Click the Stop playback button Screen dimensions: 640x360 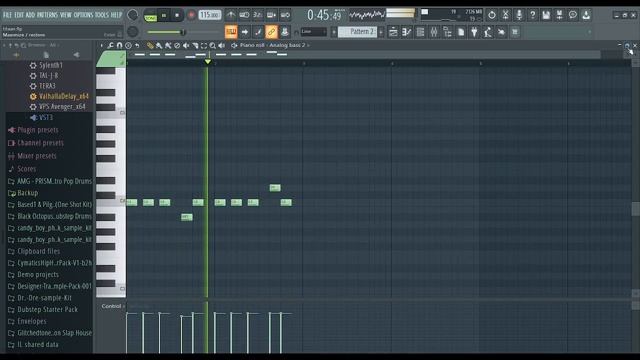pyautogui.click(x=177, y=16)
